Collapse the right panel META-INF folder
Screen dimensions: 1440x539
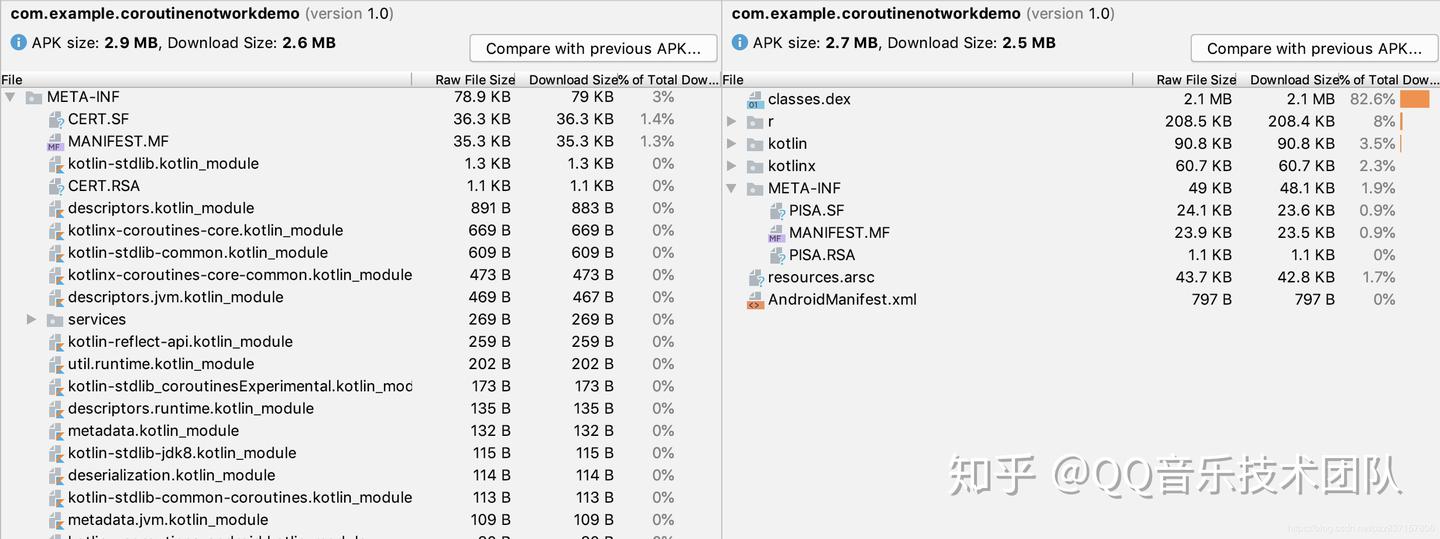tap(732, 189)
